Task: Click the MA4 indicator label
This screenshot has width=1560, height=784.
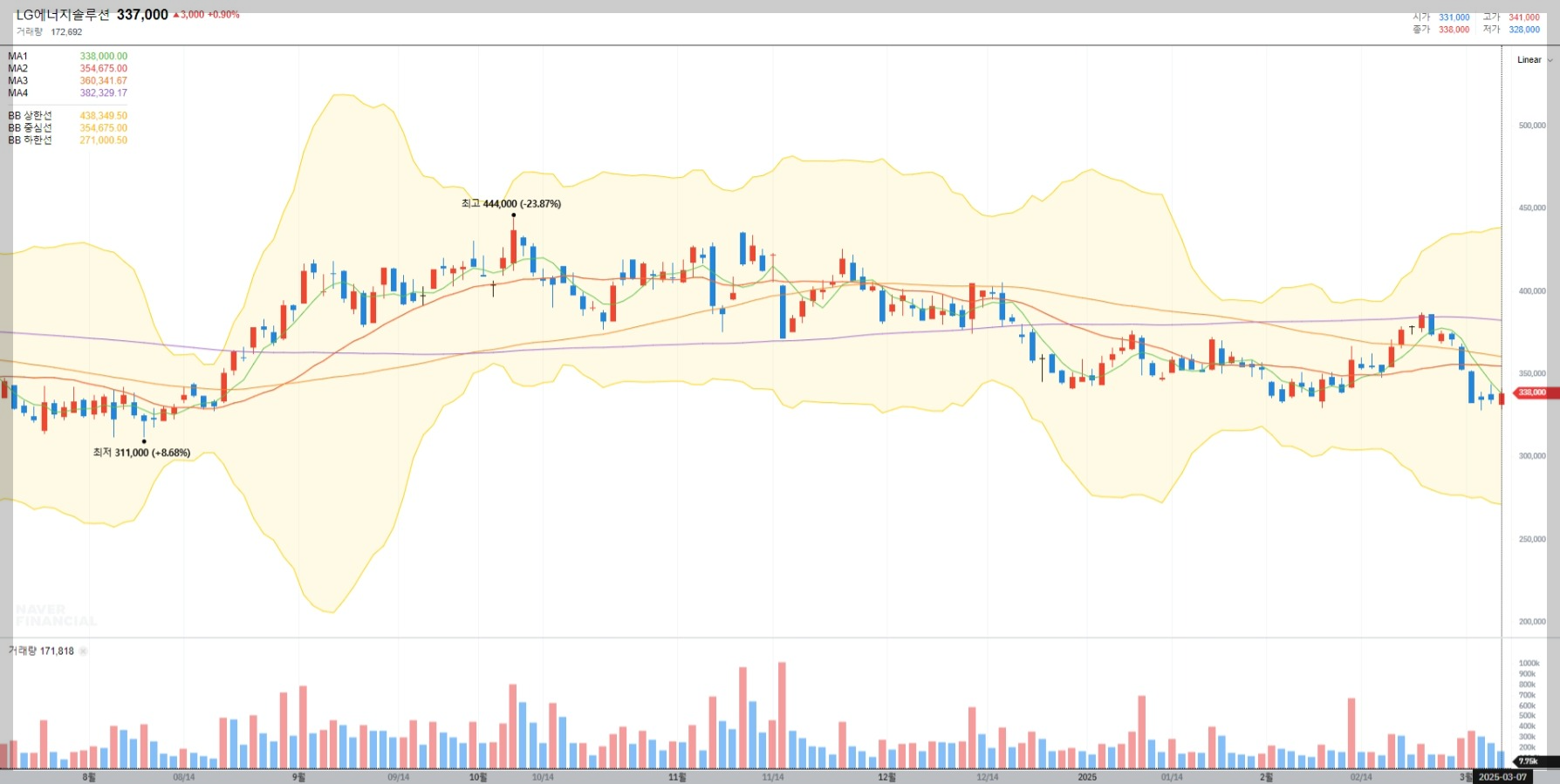Action: (x=17, y=93)
